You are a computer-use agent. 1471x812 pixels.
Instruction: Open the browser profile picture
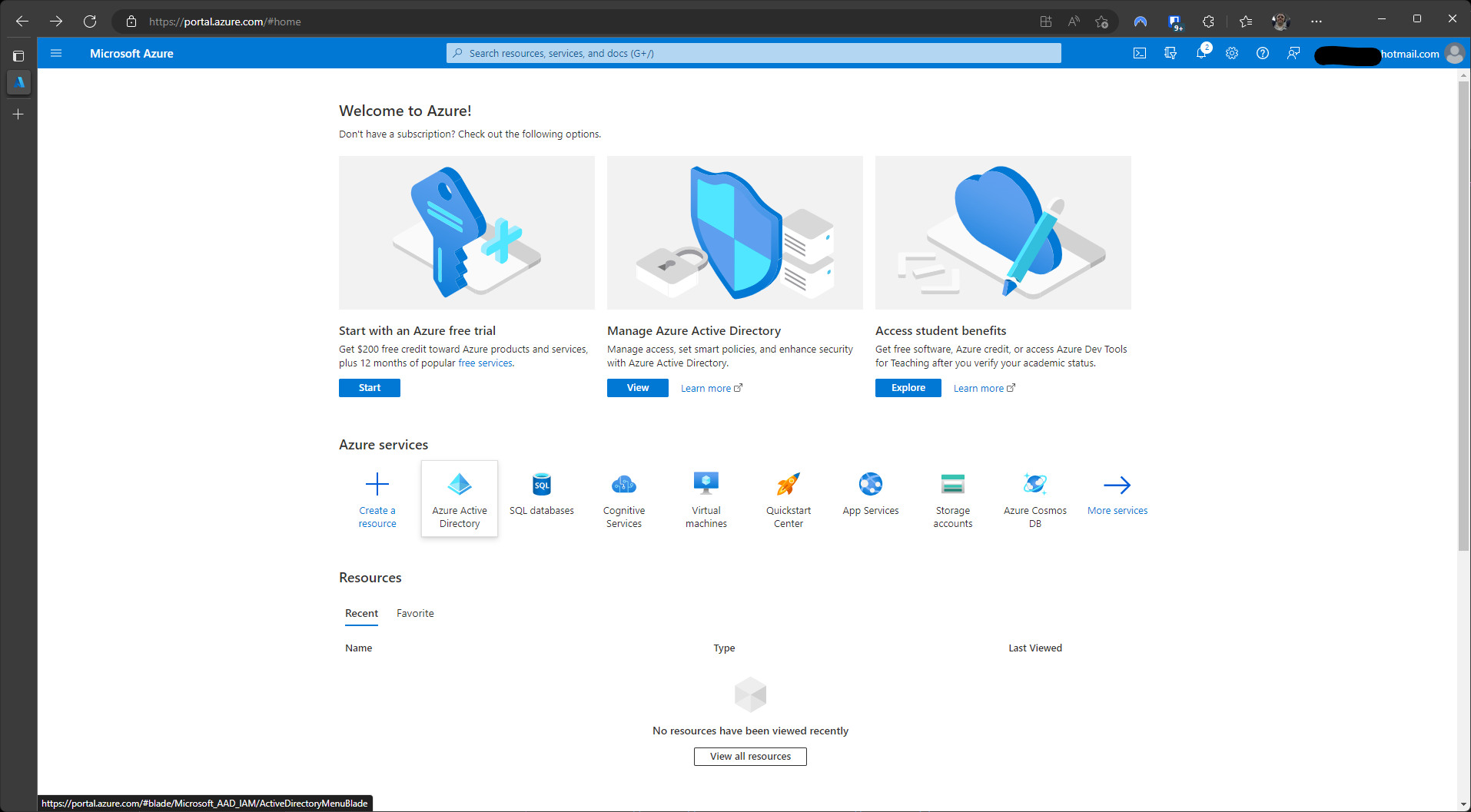pyautogui.click(x=1280, y=22)
